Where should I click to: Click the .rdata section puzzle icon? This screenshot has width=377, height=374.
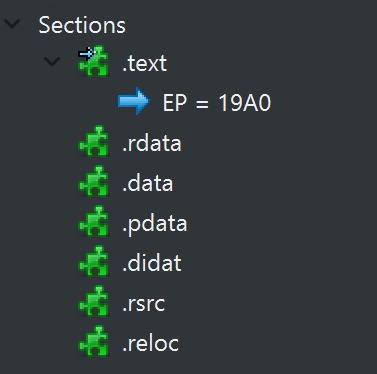[94, 141]
